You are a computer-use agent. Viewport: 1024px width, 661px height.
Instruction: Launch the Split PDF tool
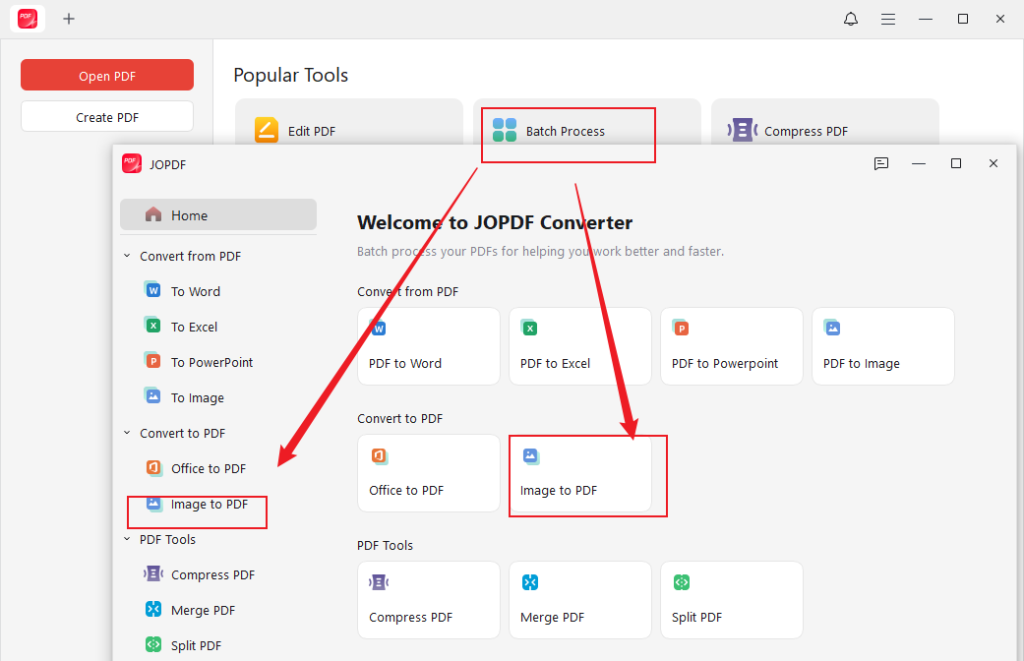pos(731,599)
